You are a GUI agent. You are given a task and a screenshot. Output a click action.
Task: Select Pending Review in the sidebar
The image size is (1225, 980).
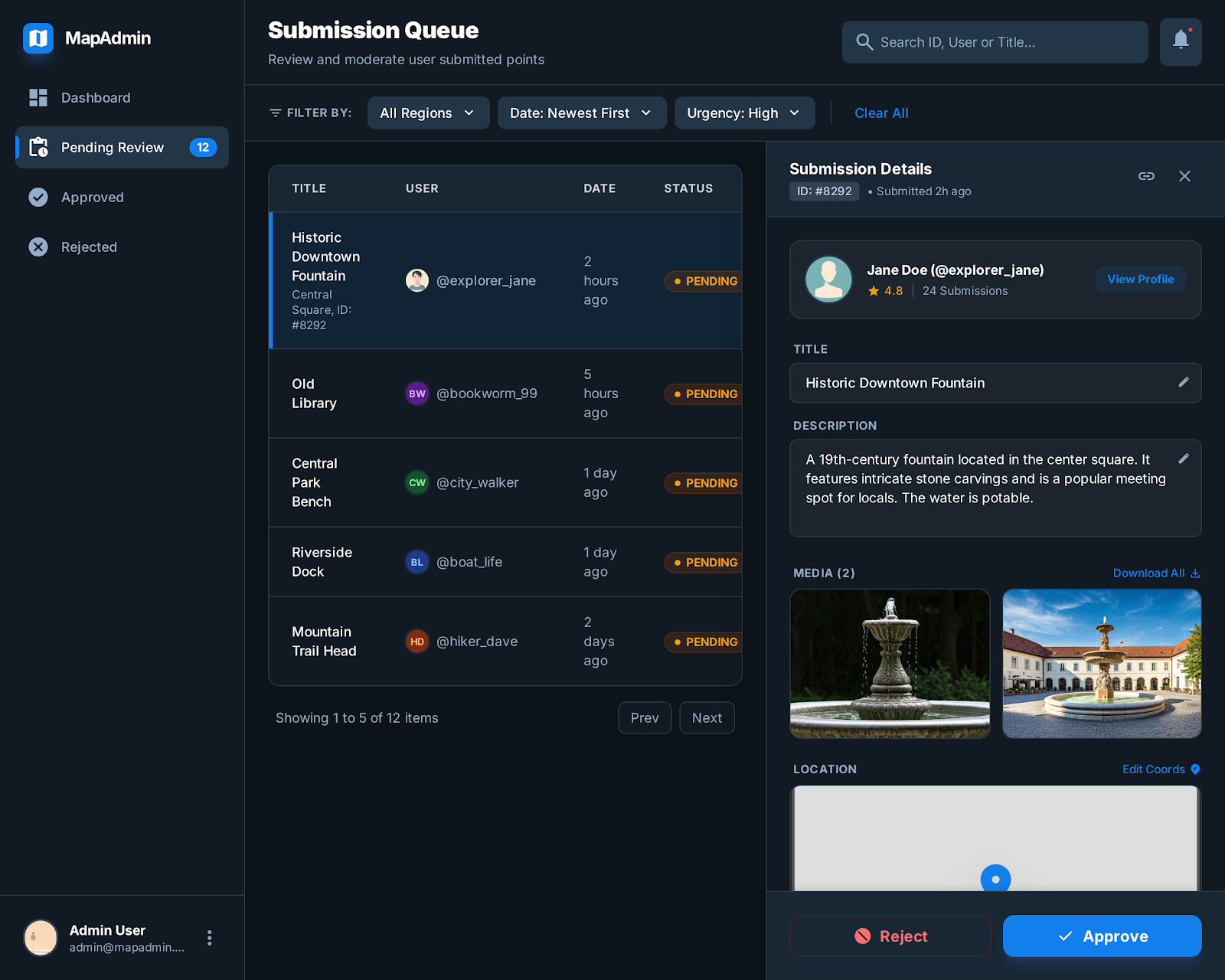[x=112, y=147]
